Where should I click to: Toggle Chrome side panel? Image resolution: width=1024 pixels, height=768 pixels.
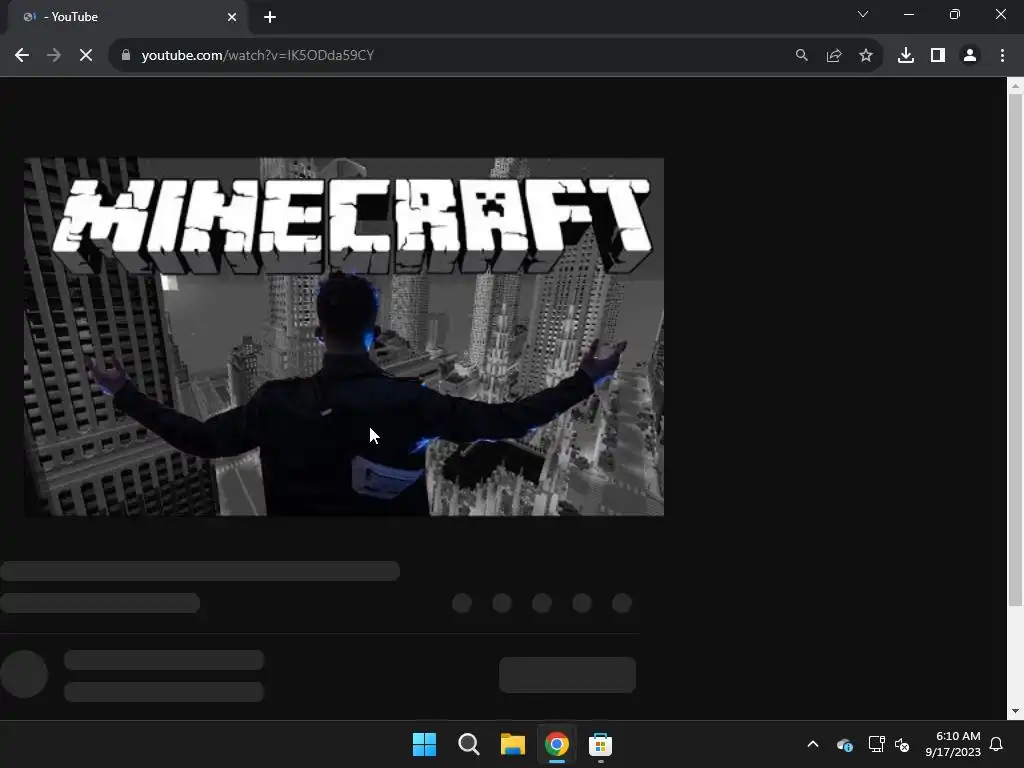pos(938,56)
